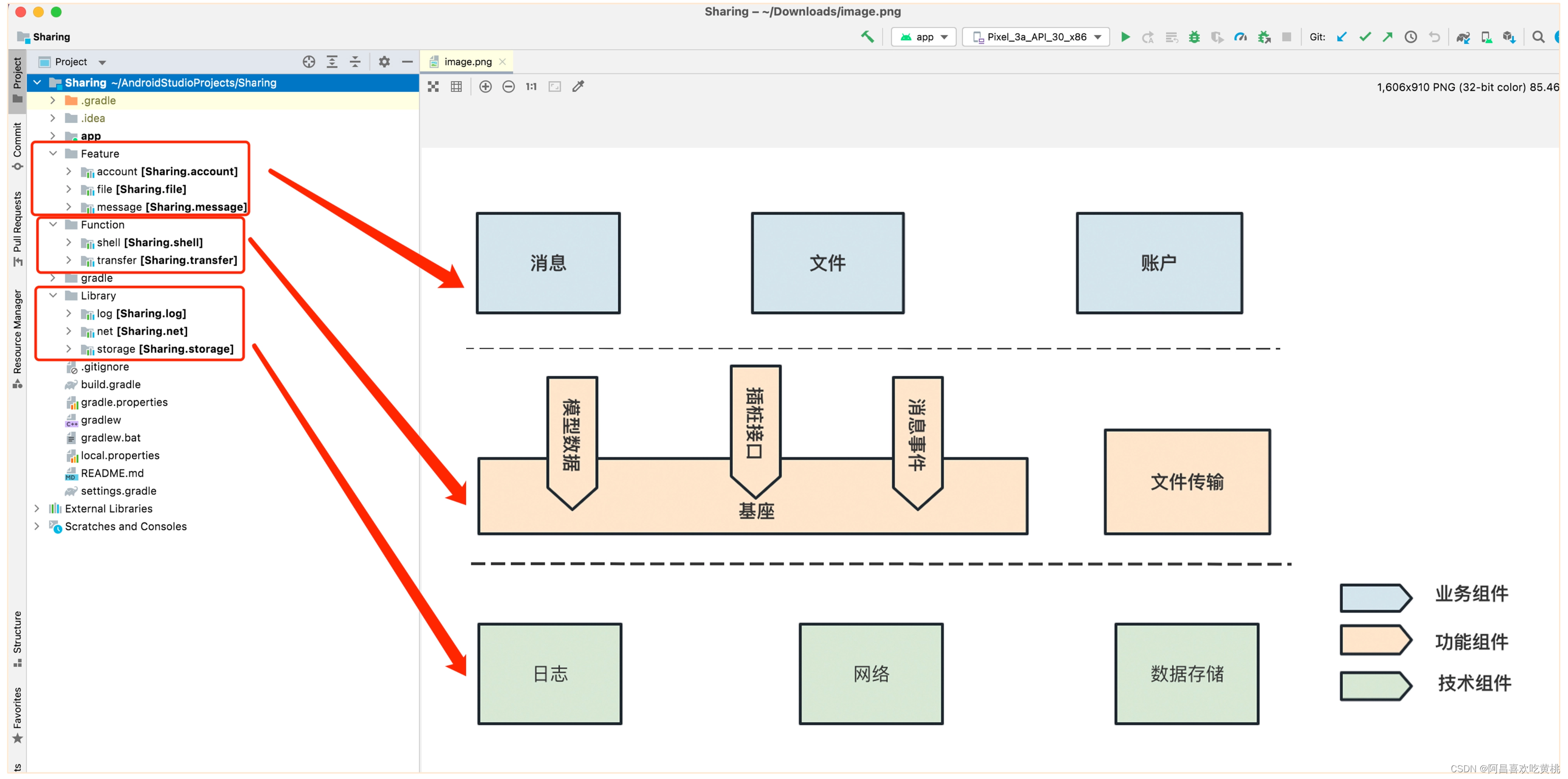Click the Select Opened File target icon
Viewport: 1568px width, 779px height.
point(309,62)
